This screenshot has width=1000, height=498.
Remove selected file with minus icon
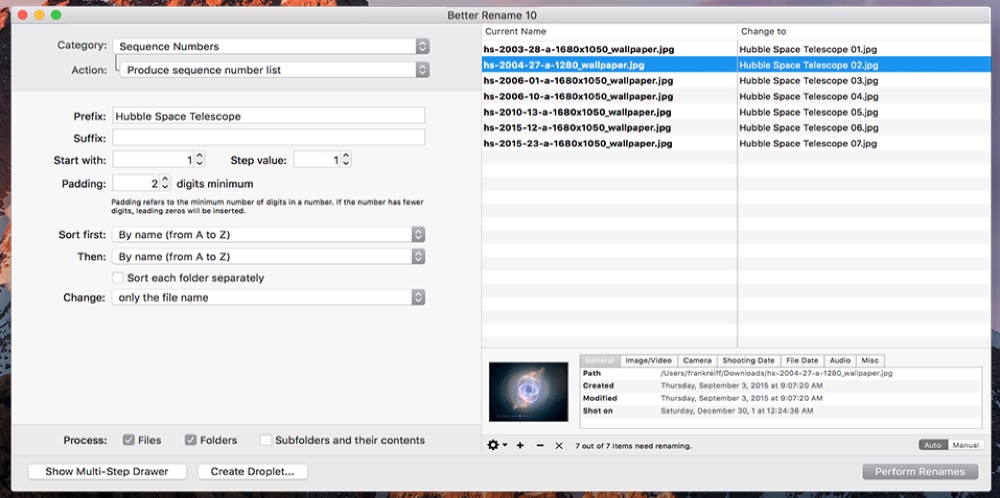(540, 445)
